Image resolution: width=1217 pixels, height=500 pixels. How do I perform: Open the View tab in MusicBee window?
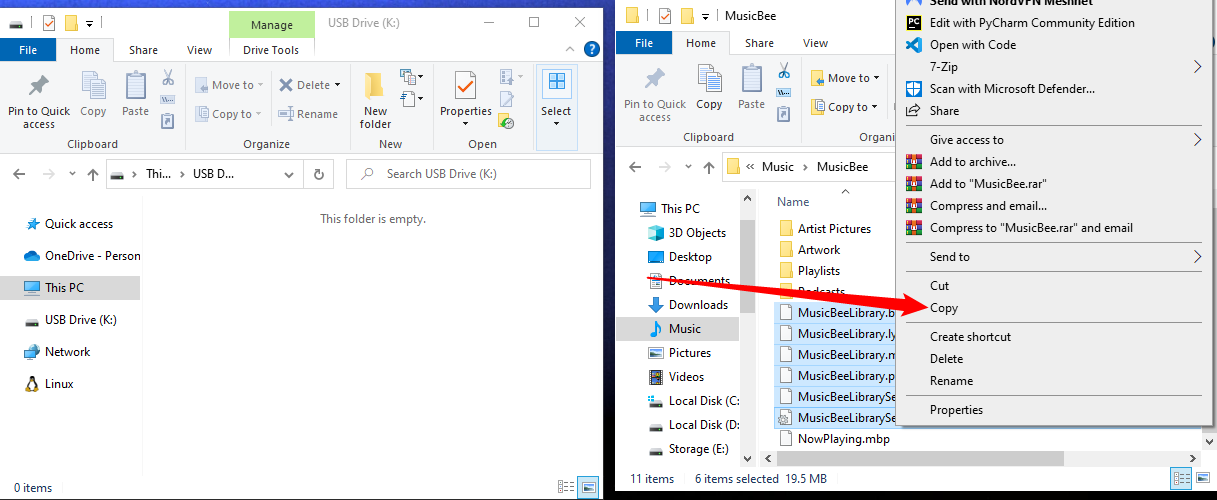tap(816, 43)
